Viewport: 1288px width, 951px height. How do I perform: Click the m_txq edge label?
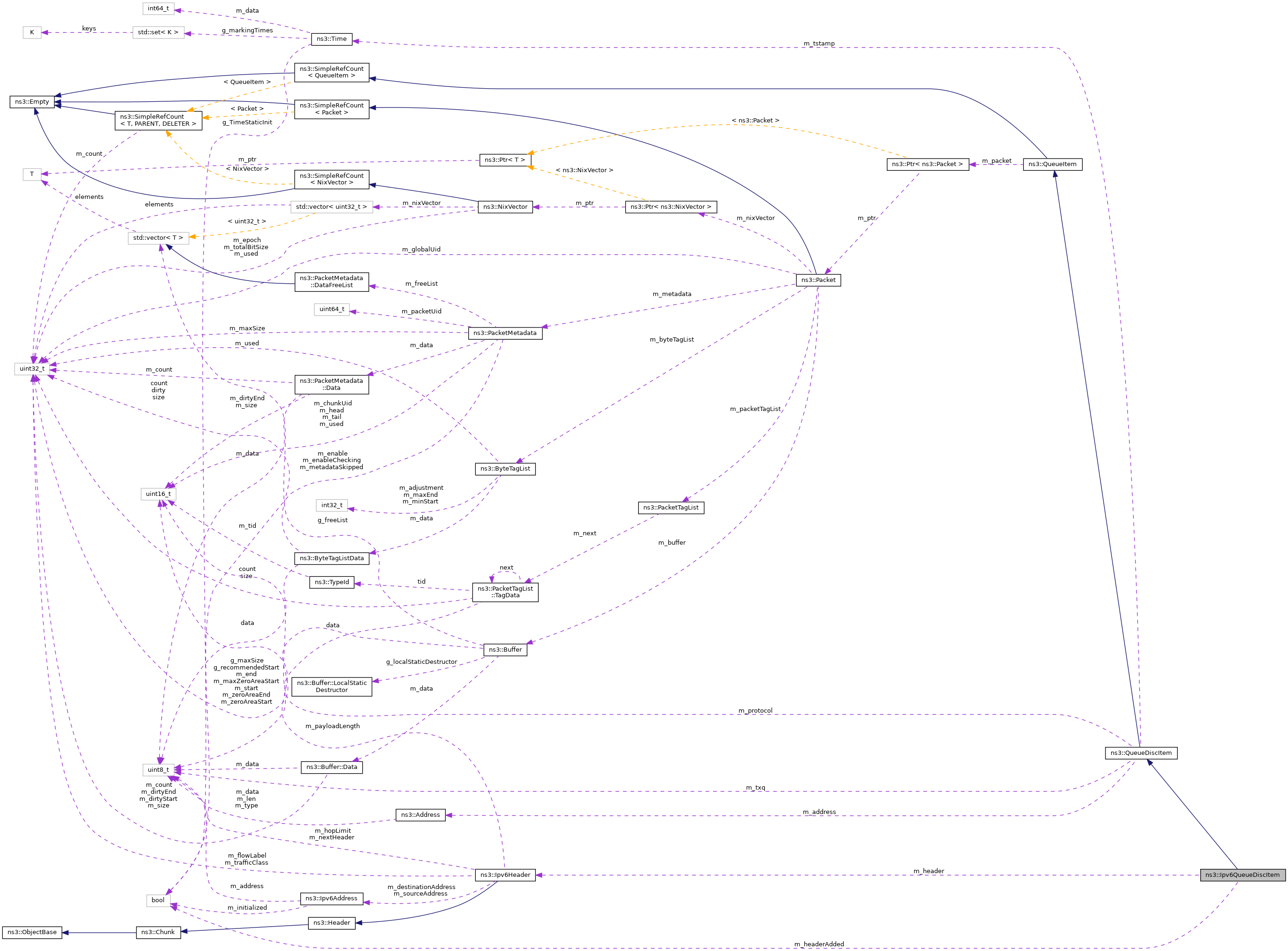pos(755,788)
